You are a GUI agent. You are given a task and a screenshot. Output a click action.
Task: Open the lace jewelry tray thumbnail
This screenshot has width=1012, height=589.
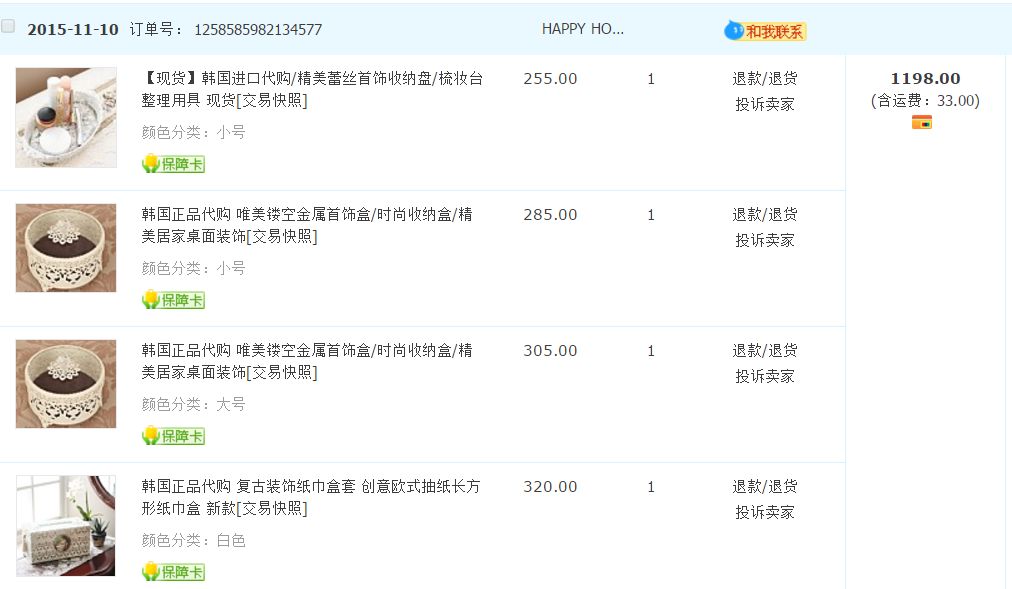[66, 118]
